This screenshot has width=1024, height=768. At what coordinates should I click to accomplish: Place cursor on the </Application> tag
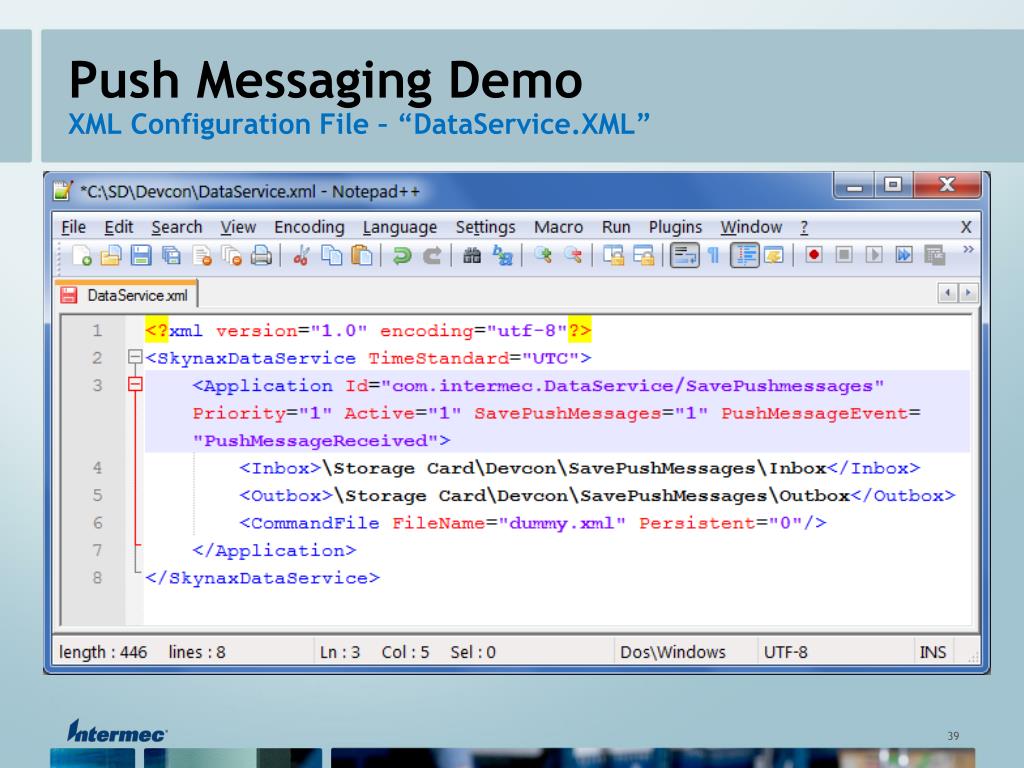tap(274, 550)
